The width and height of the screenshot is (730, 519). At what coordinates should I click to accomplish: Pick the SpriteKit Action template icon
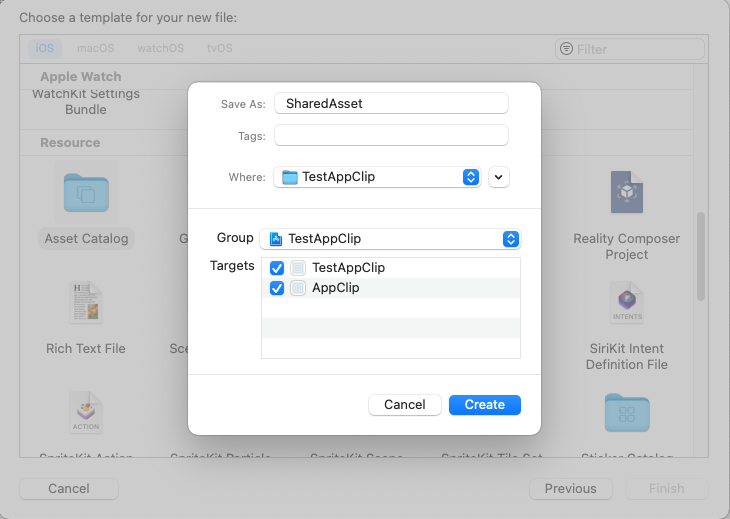click(86, 412)
